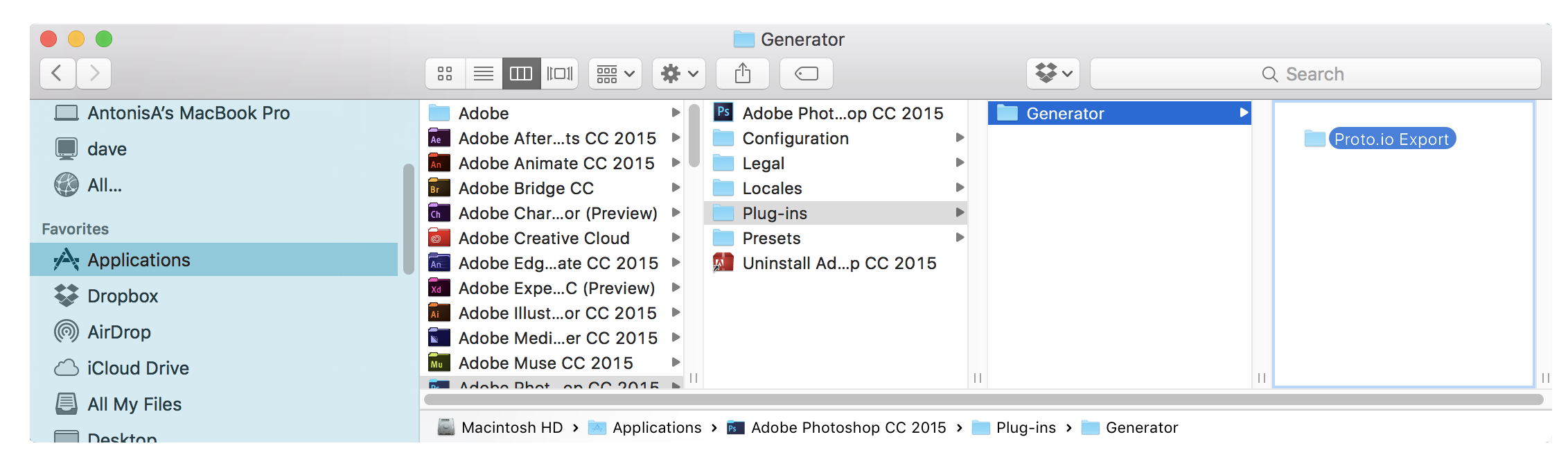Select Adobe Bridge CC
1568x464 pixels.
coord(552,188)
